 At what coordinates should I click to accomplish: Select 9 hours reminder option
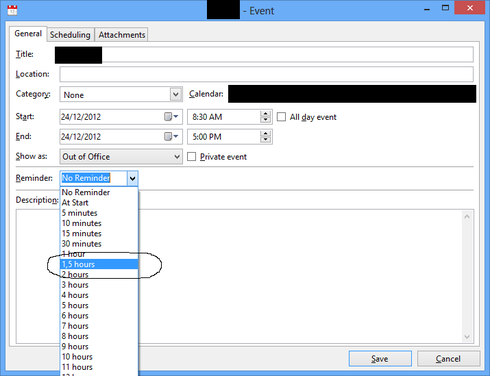click(x=99, y=347)
